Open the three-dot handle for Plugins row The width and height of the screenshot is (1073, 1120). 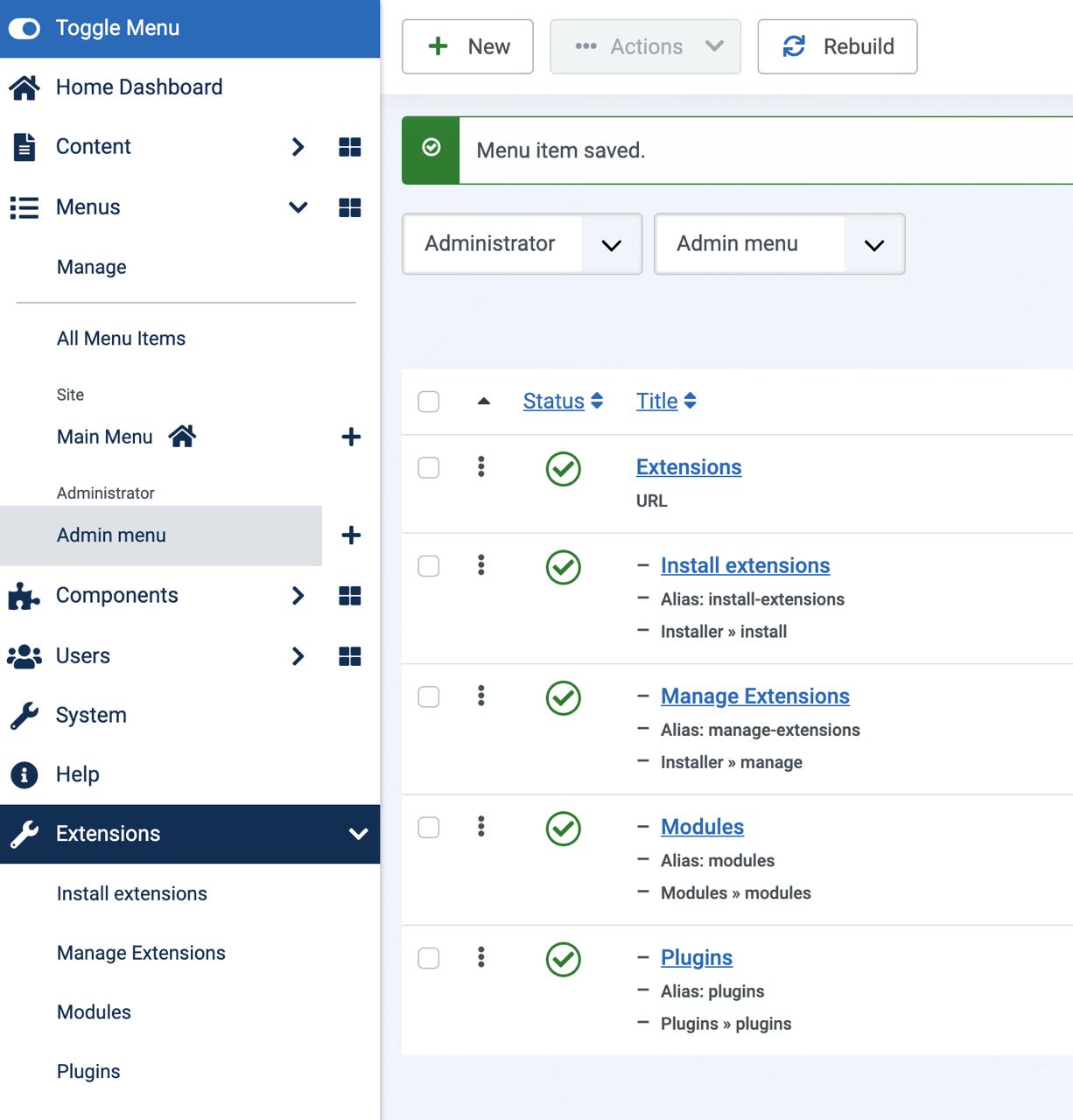point(481,956)
